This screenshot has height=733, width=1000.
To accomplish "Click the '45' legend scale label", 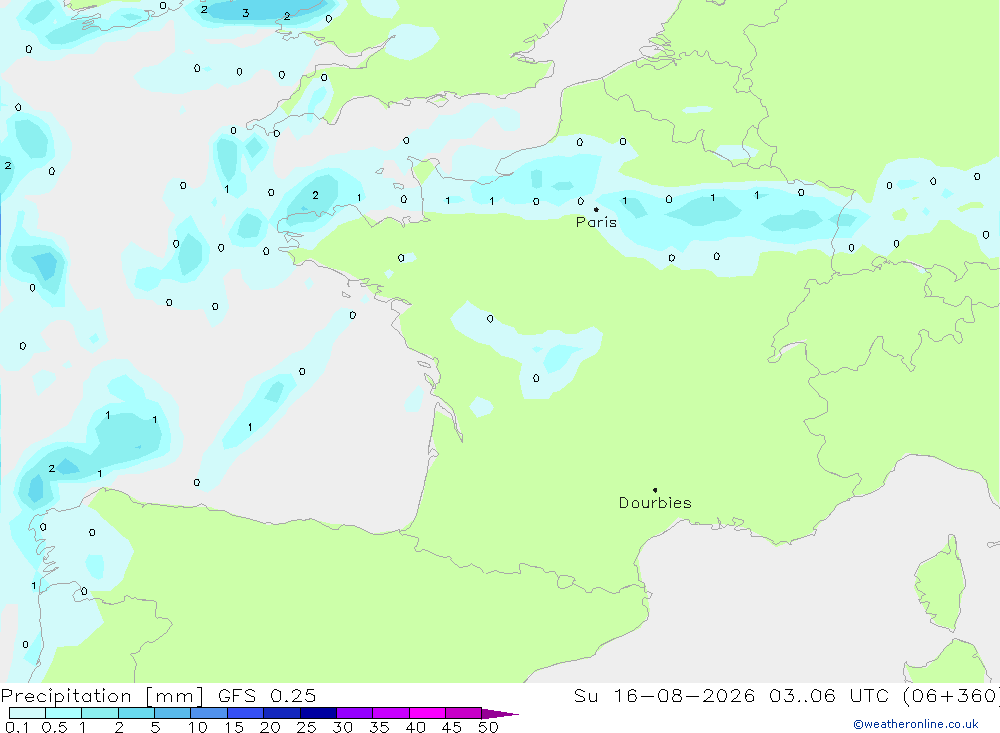I will point(452,727).
